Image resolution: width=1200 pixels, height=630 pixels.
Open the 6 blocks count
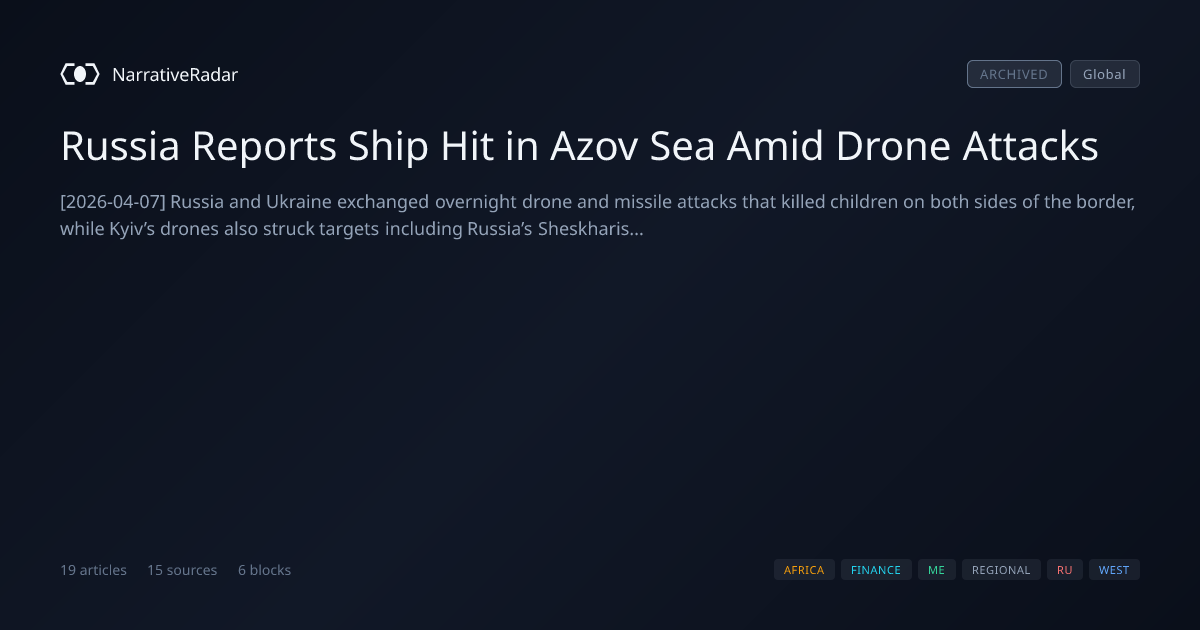pyautogui.click(x=264, y=570)
